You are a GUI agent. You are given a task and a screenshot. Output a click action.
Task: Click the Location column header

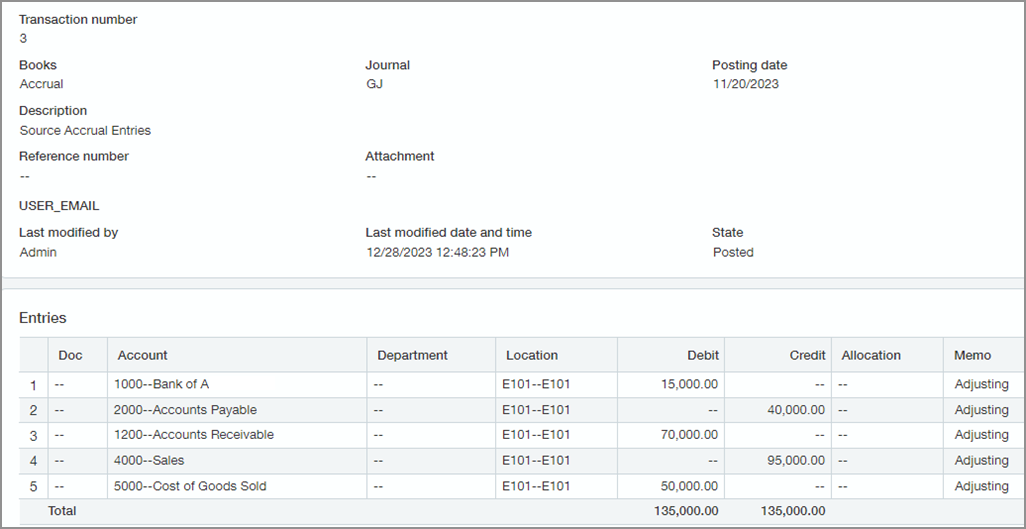point(532,355)
